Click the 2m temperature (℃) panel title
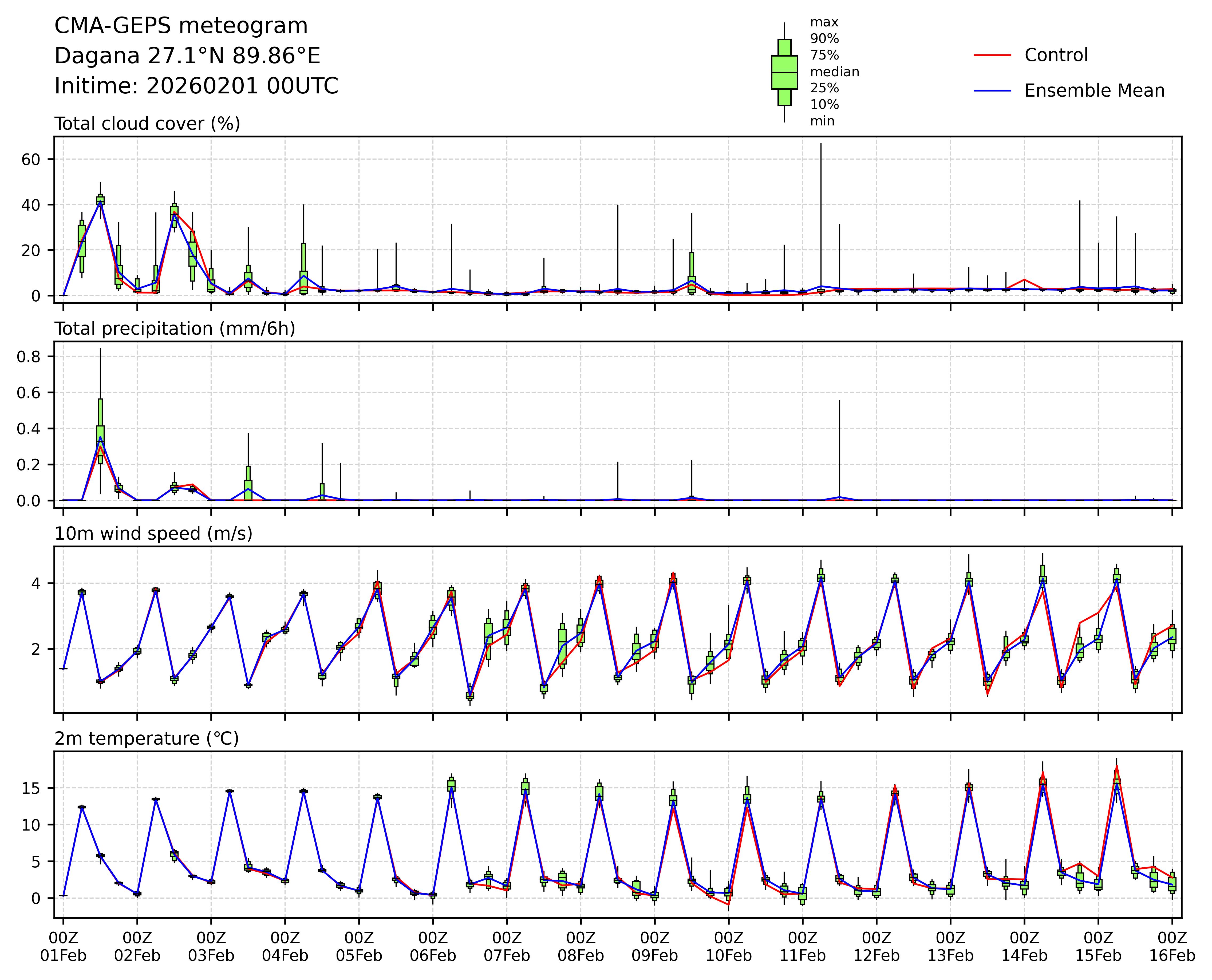Viewport: 1212px width, 980px height. point(146,738)
